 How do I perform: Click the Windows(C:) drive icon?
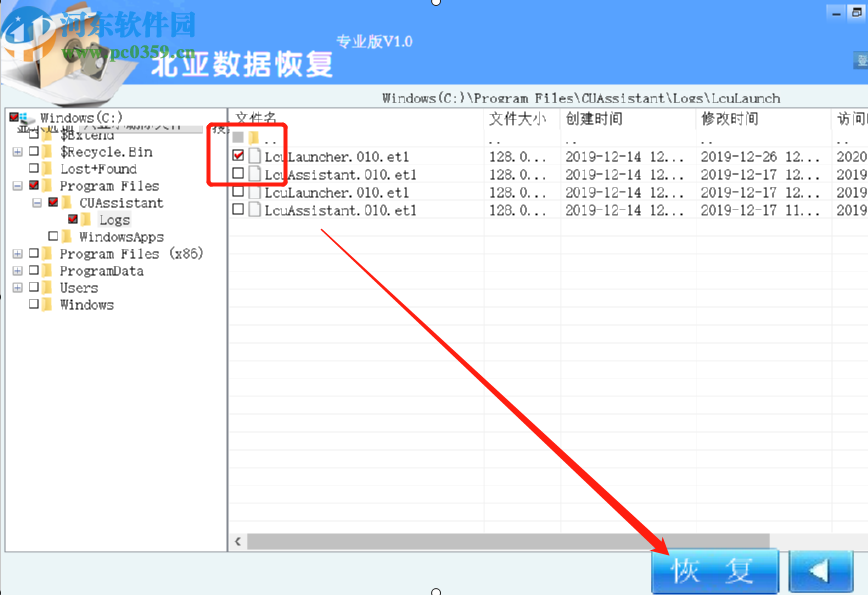tap(25, 118)
